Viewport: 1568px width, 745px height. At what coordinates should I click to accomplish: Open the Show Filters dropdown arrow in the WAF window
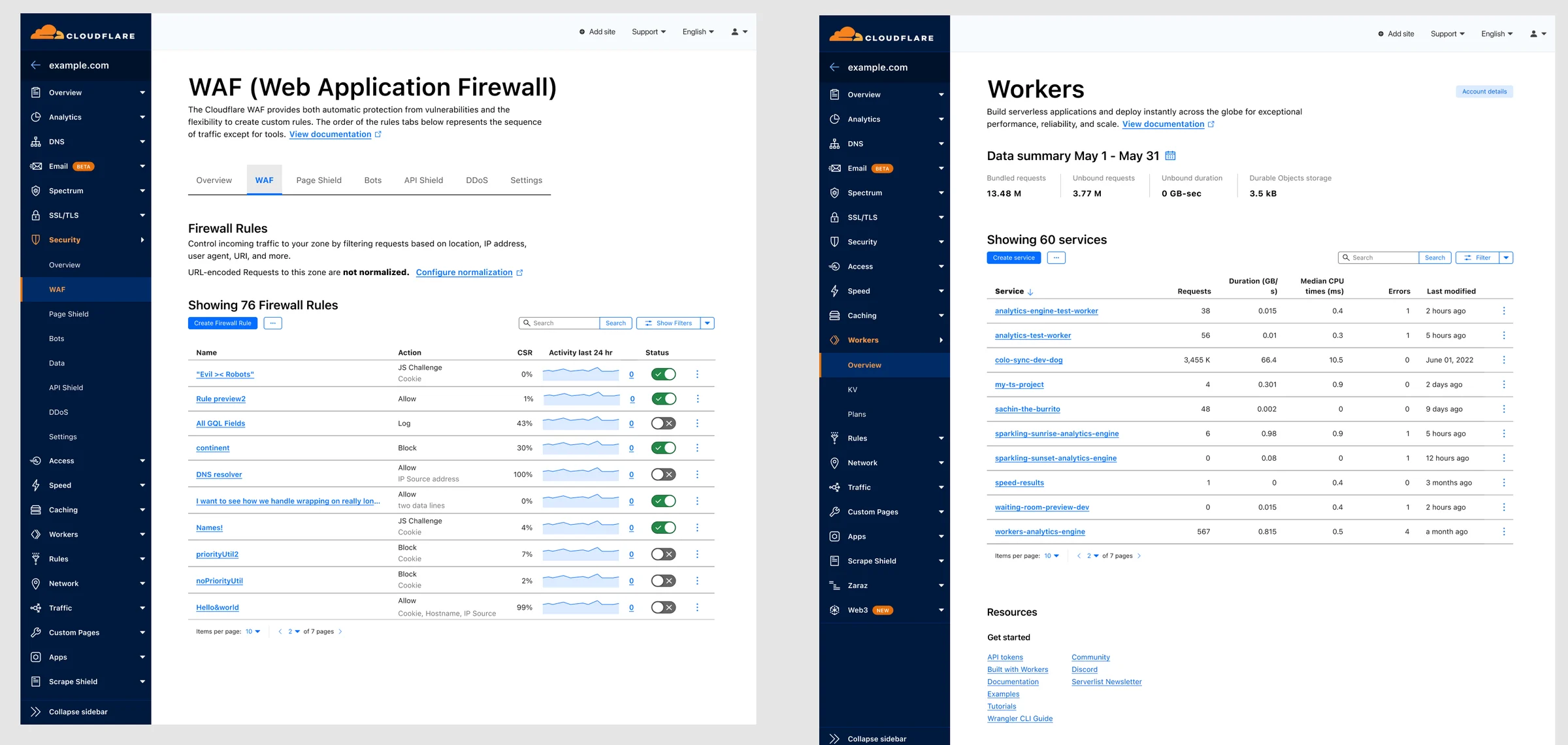[x=708, y=323]
